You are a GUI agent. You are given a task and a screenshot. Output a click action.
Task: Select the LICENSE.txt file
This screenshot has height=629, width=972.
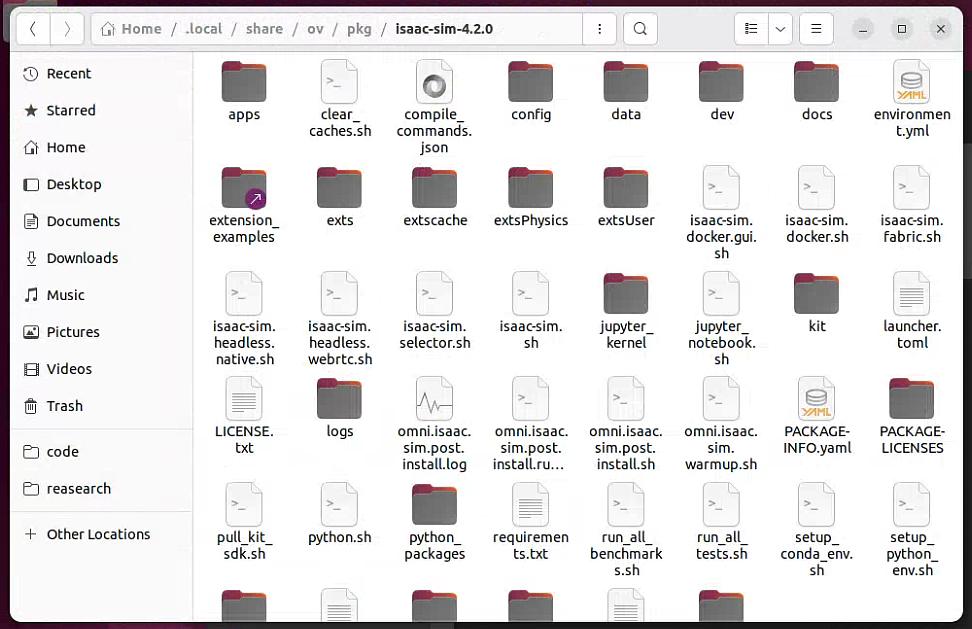click(244, 416)
